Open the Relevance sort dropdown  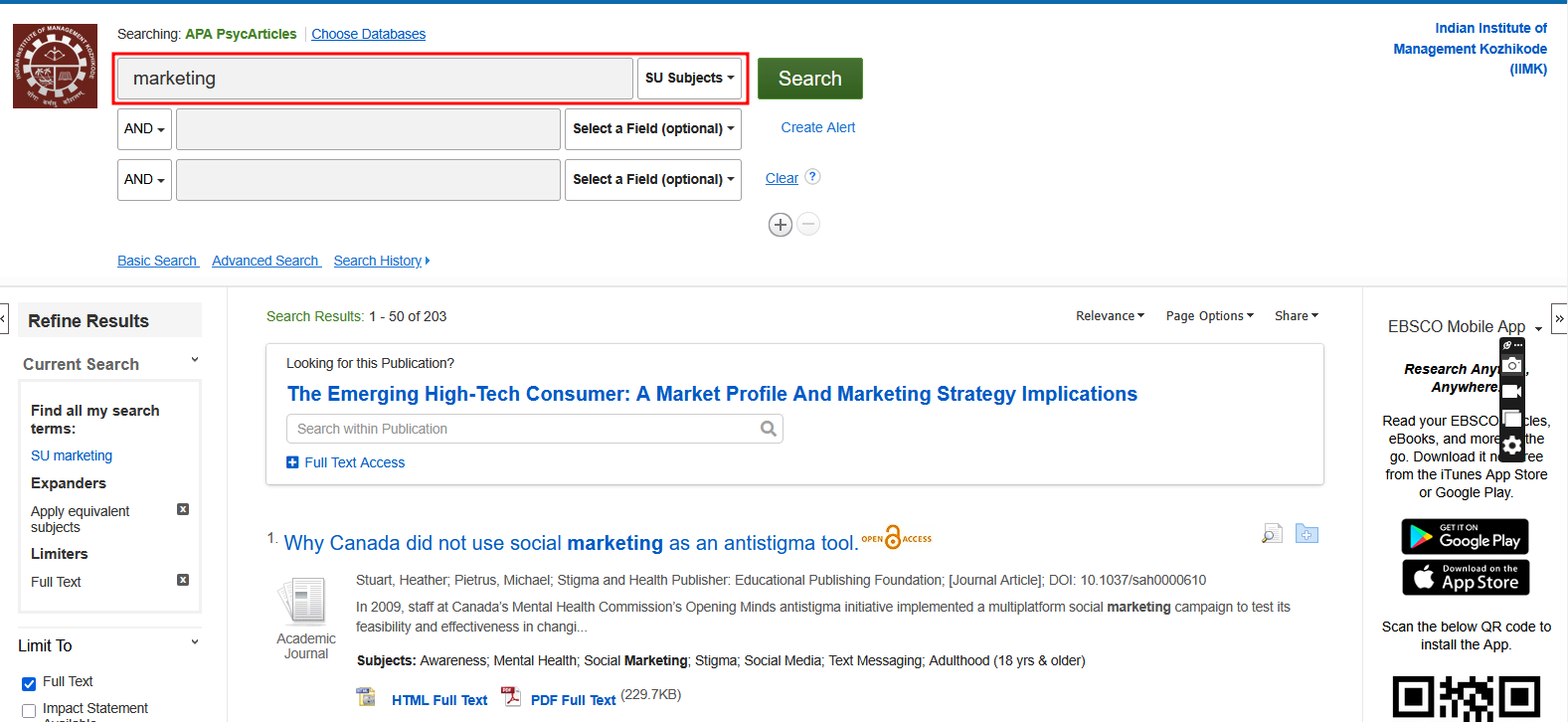tap(1110, 316)
